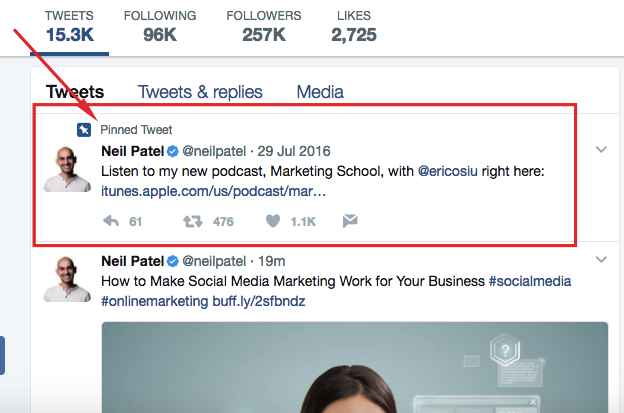The width and height of the screenshot is (624, 413).
Task: Click Neil Patel name on 19m tweet
Action: click(133, 261)
